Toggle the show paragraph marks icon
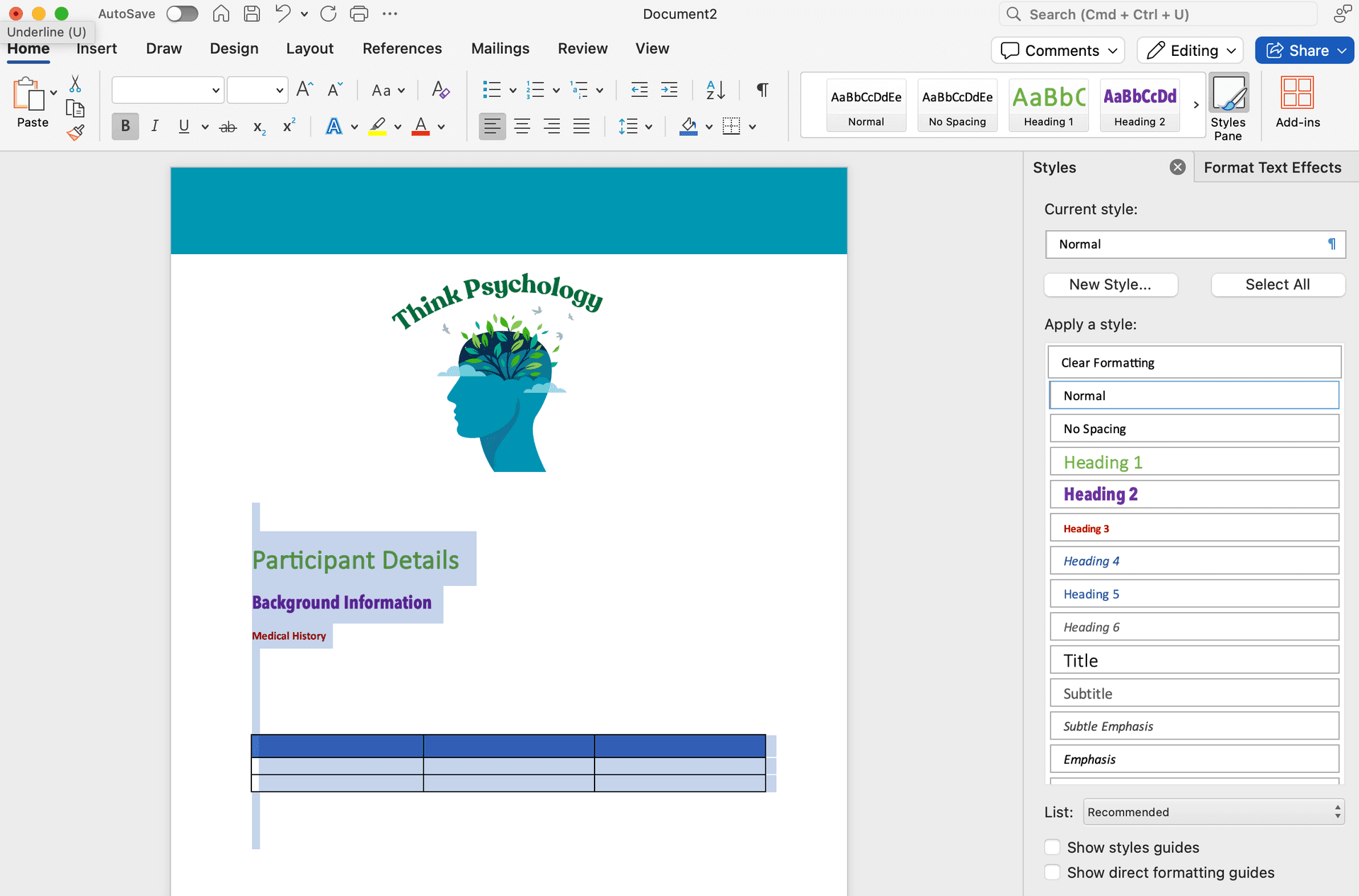Screen dimensions: 1359x896 point(762,90)
